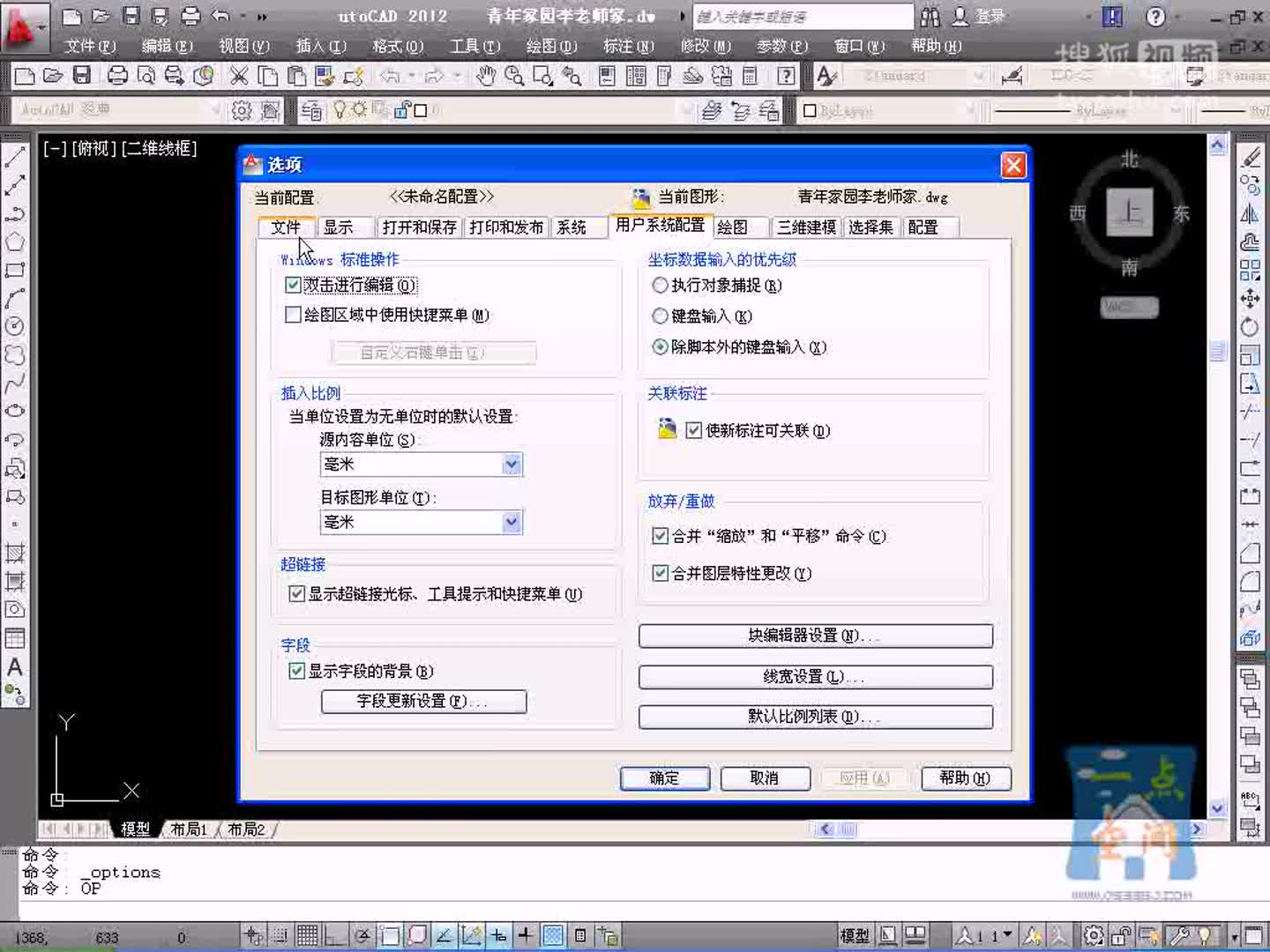This screenshot has width=1270, height=952.
Task: Select the Erase tool in Modify toolbar
Action: coord(1251,158)
